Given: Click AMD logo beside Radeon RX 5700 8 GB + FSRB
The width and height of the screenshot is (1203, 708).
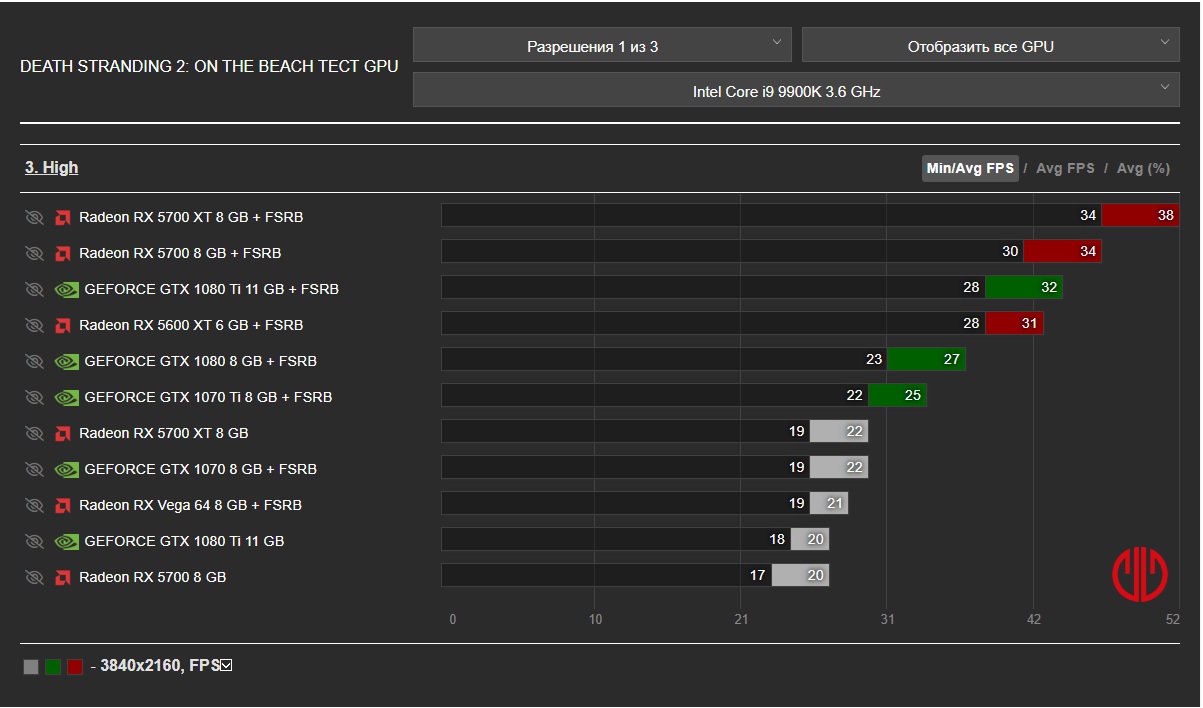Looking at the screenshot, I should pos(63,253).
